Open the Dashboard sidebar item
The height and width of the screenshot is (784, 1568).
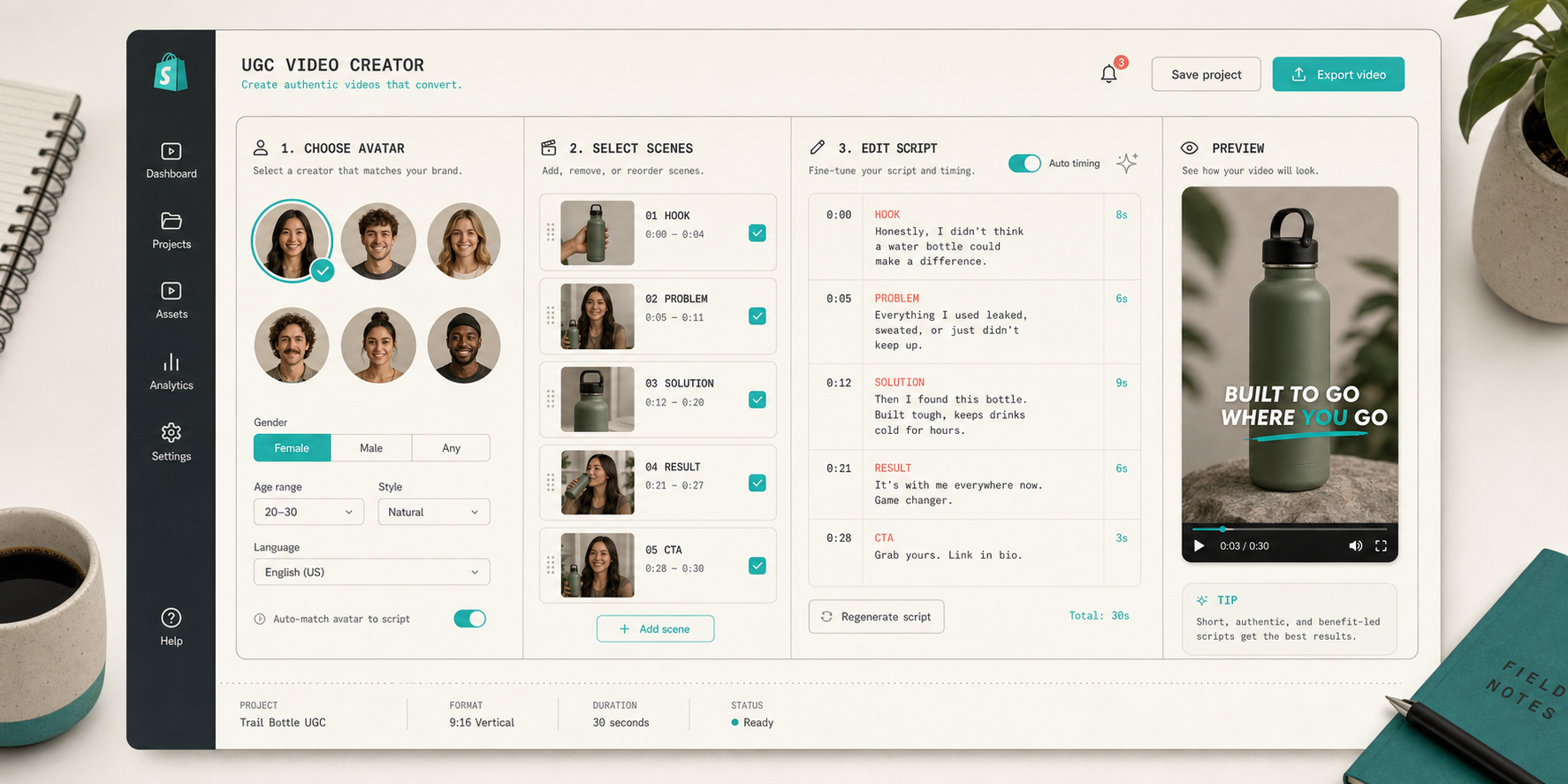171,161
